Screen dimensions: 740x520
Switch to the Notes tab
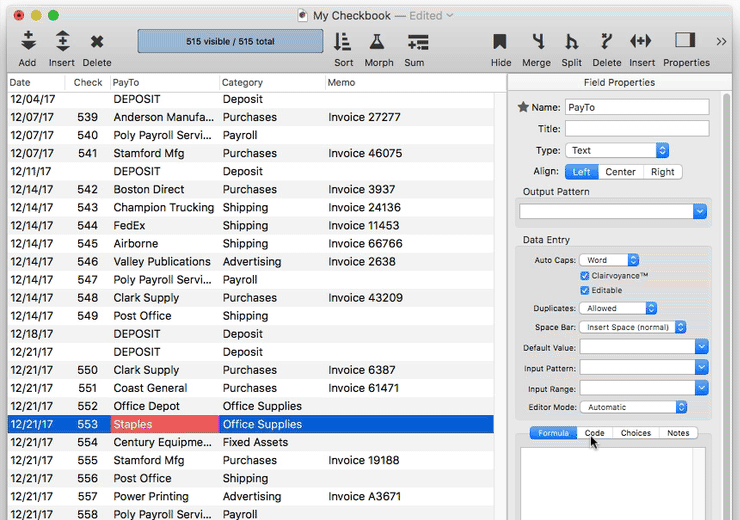pos(678,433)
